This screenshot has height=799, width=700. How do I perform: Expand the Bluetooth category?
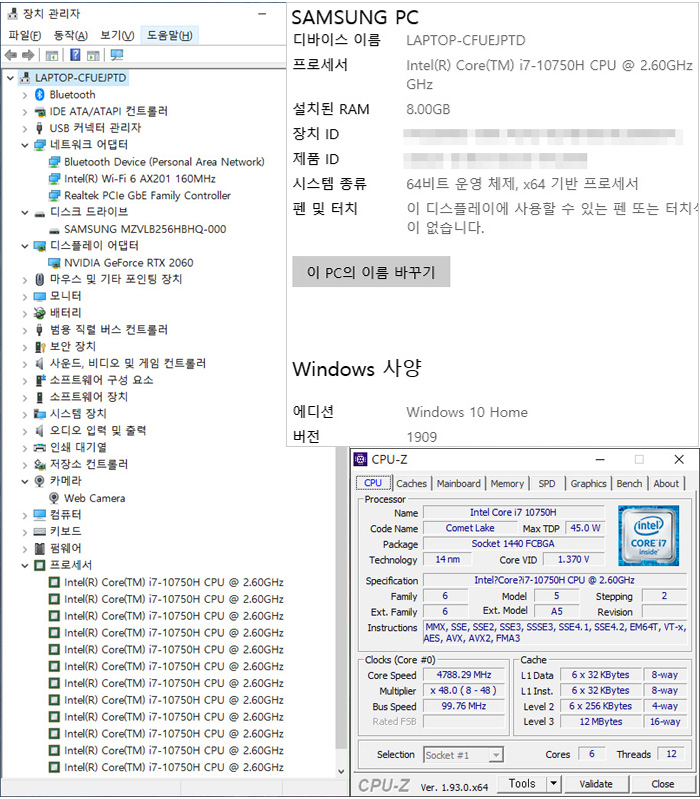(x=24, y=95)
